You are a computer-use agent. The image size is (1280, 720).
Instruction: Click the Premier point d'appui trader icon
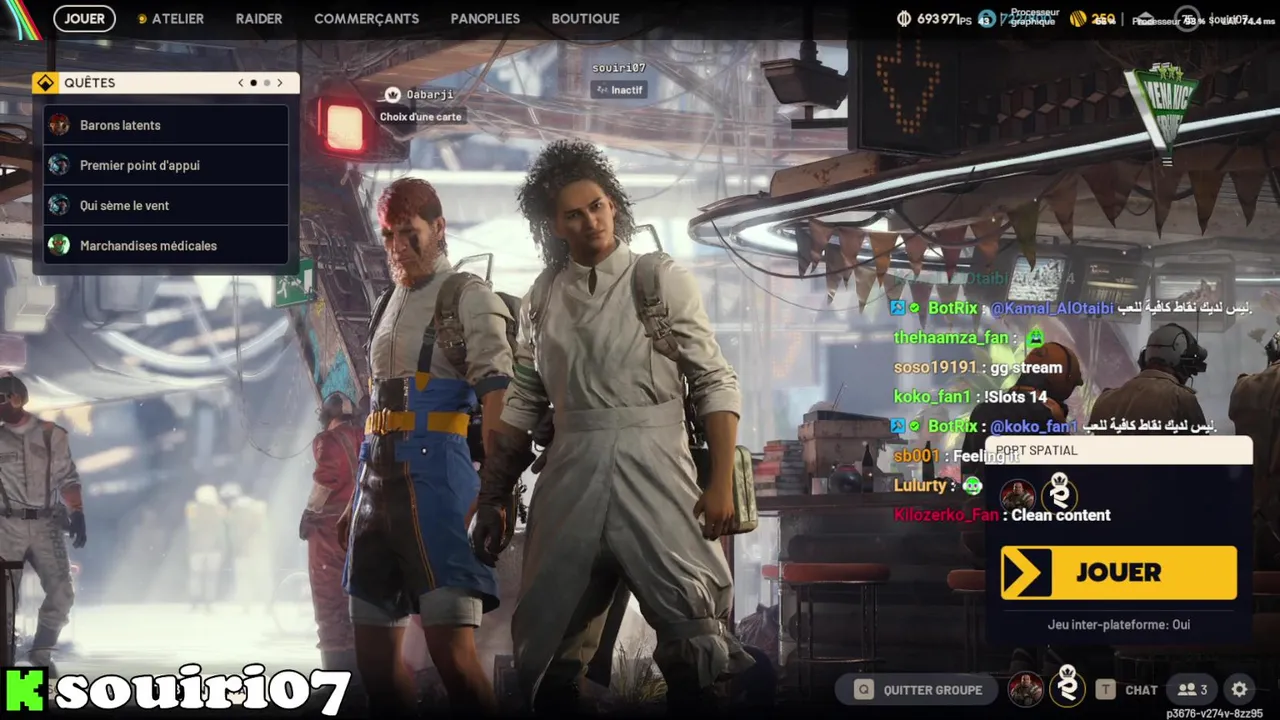coord(59,165)
